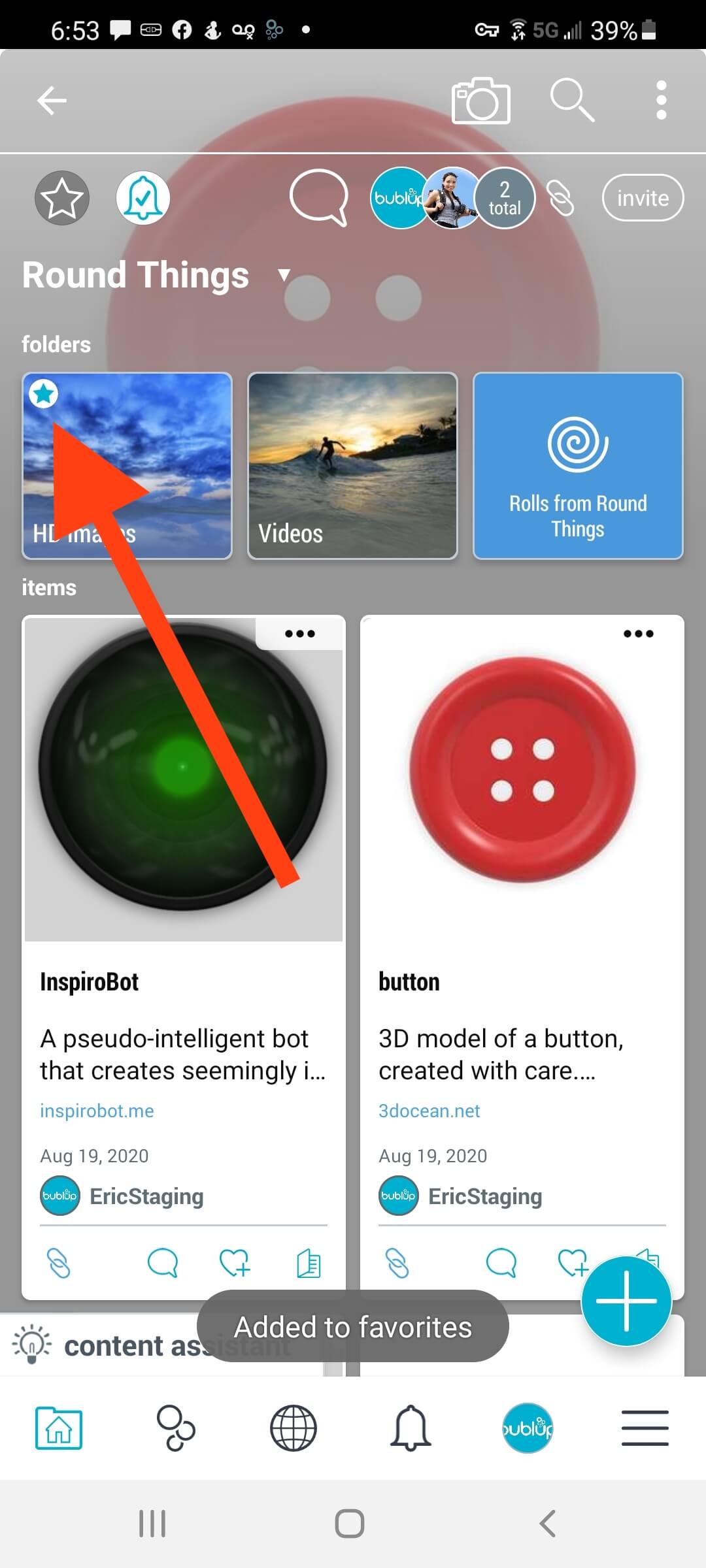Viewport: 706px width, 1568px height.
Task: Switch to the home tab
Action: pos(59,1428)
